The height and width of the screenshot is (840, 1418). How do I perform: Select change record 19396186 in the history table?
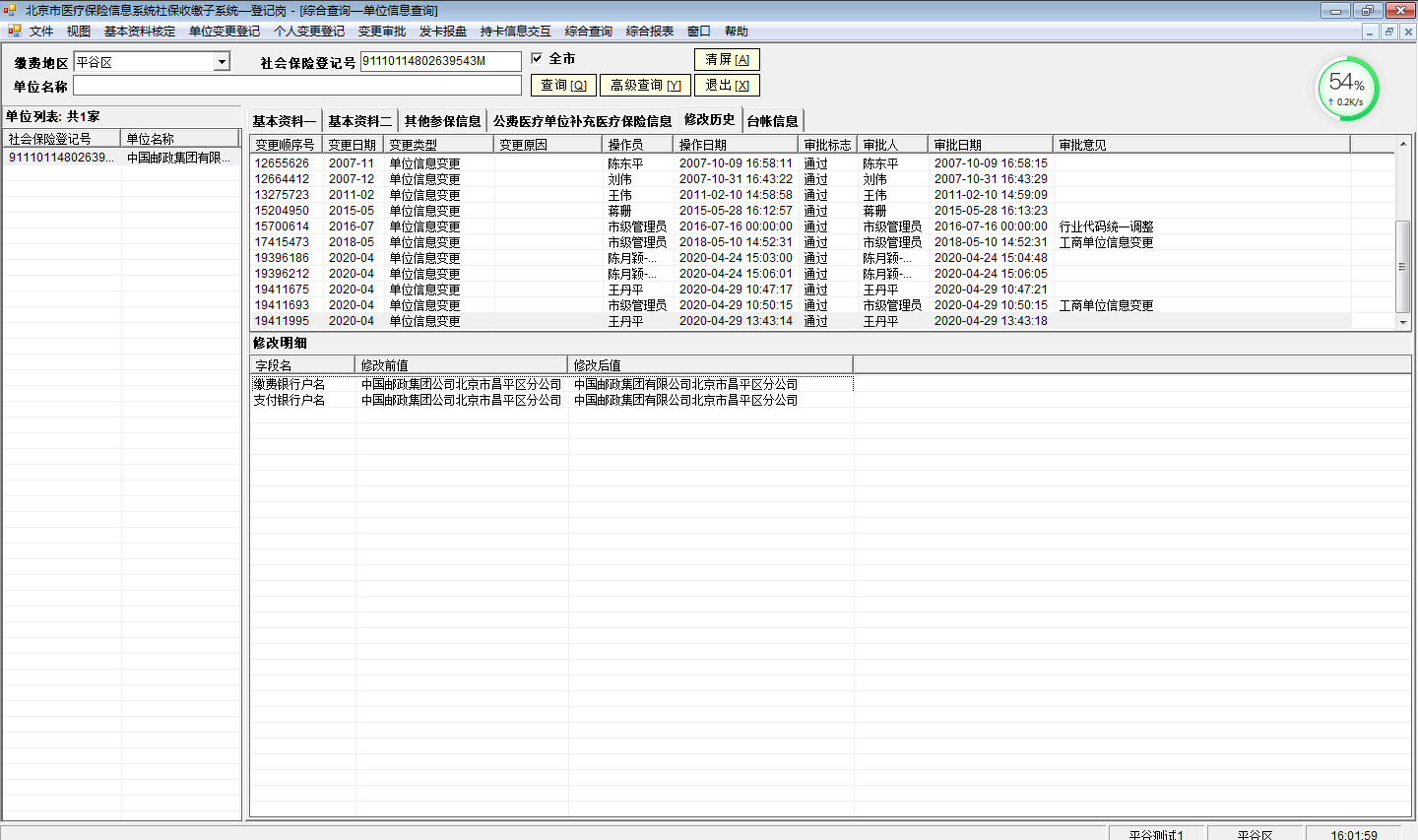click(282, 258)
